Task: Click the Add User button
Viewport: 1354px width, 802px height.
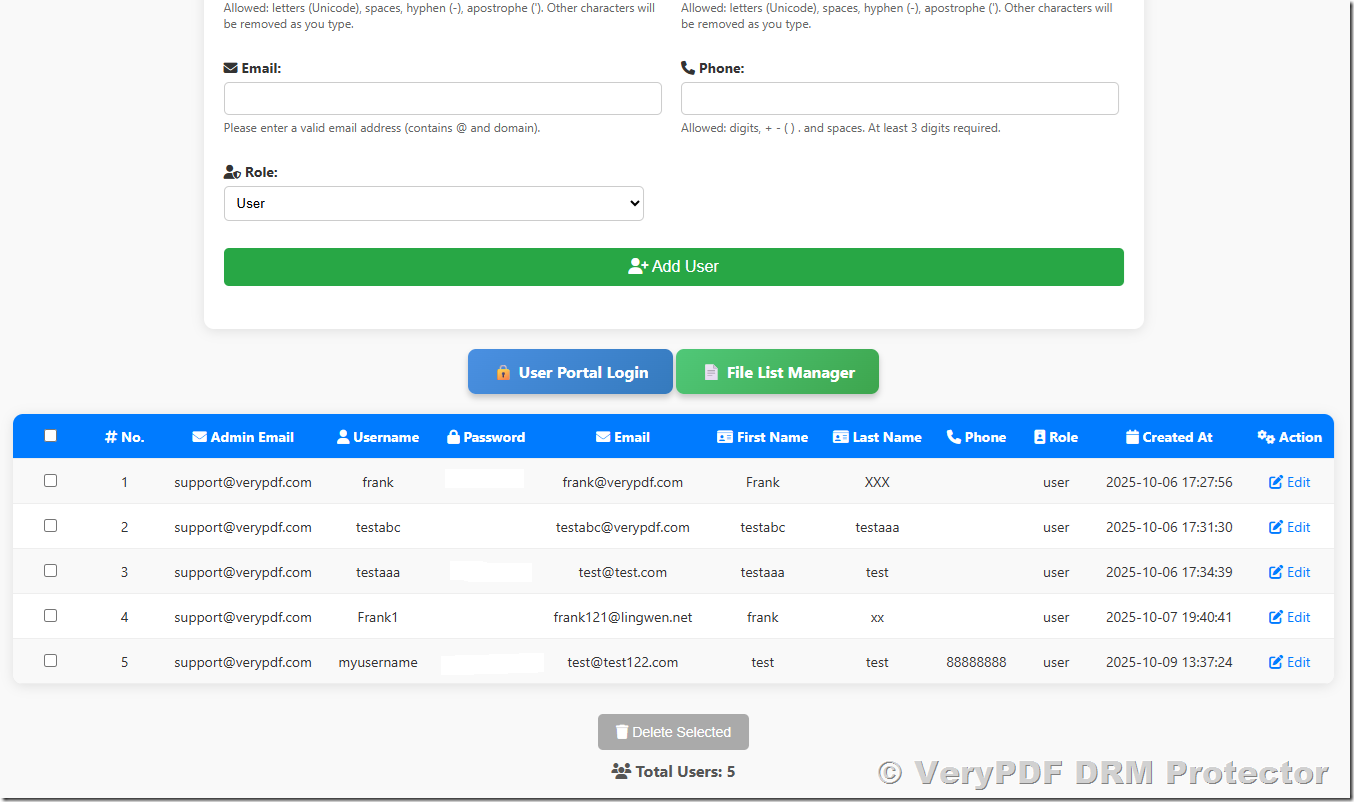Action: pos(673,266)
